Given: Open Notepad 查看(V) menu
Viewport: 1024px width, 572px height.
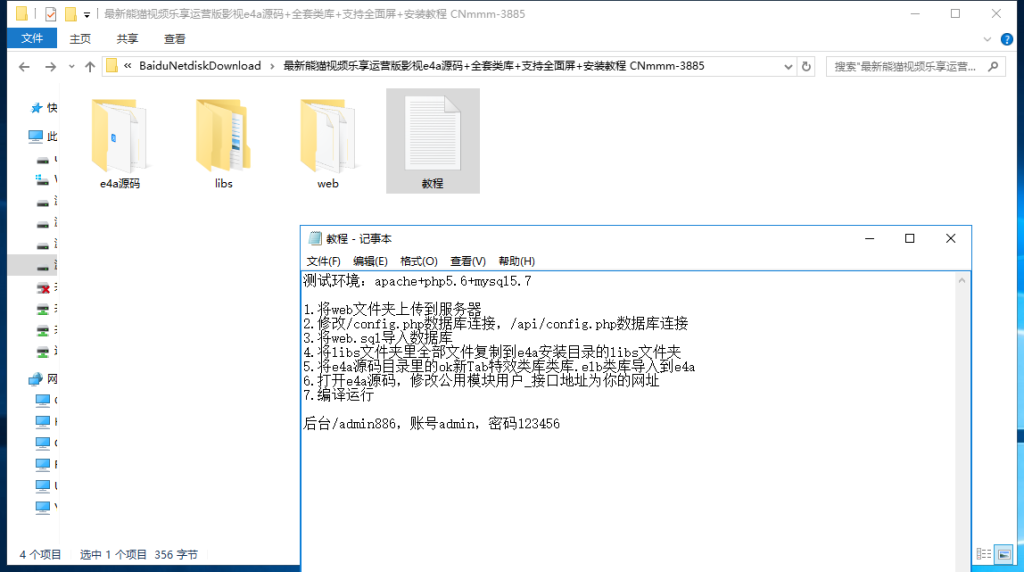Looking at the screenshot, I should 468,261.
